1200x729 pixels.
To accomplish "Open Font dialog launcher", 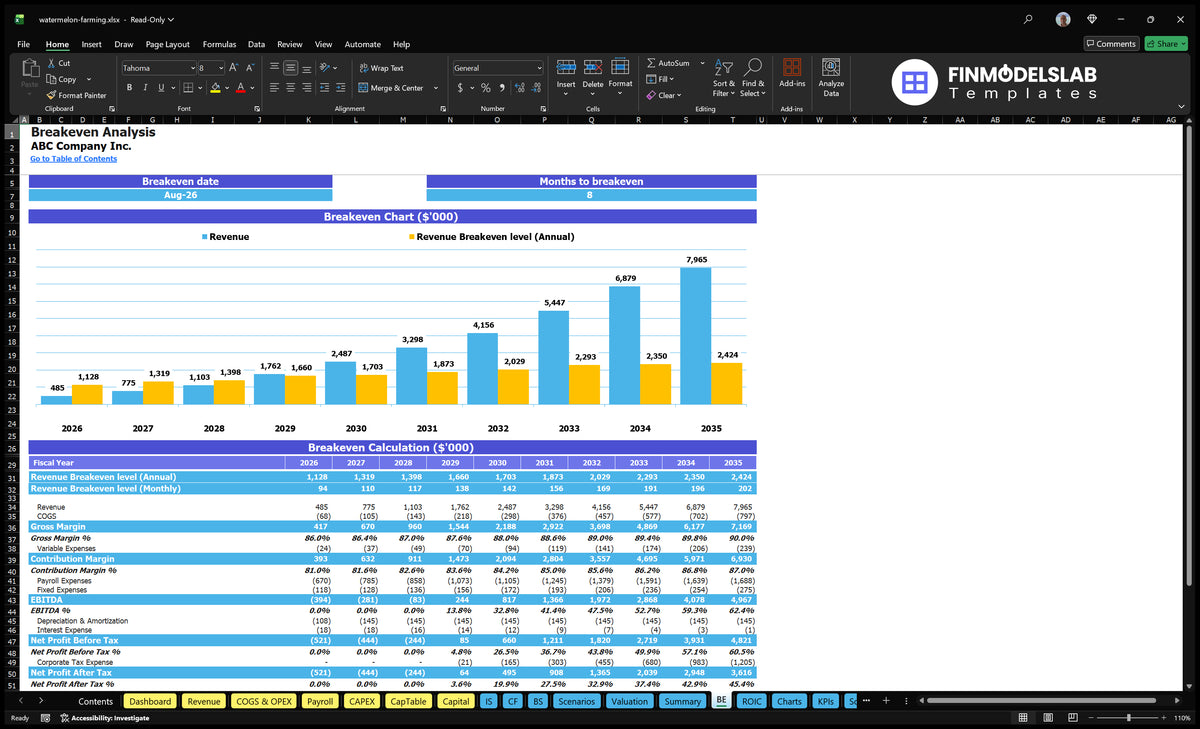I will [256, 108].
